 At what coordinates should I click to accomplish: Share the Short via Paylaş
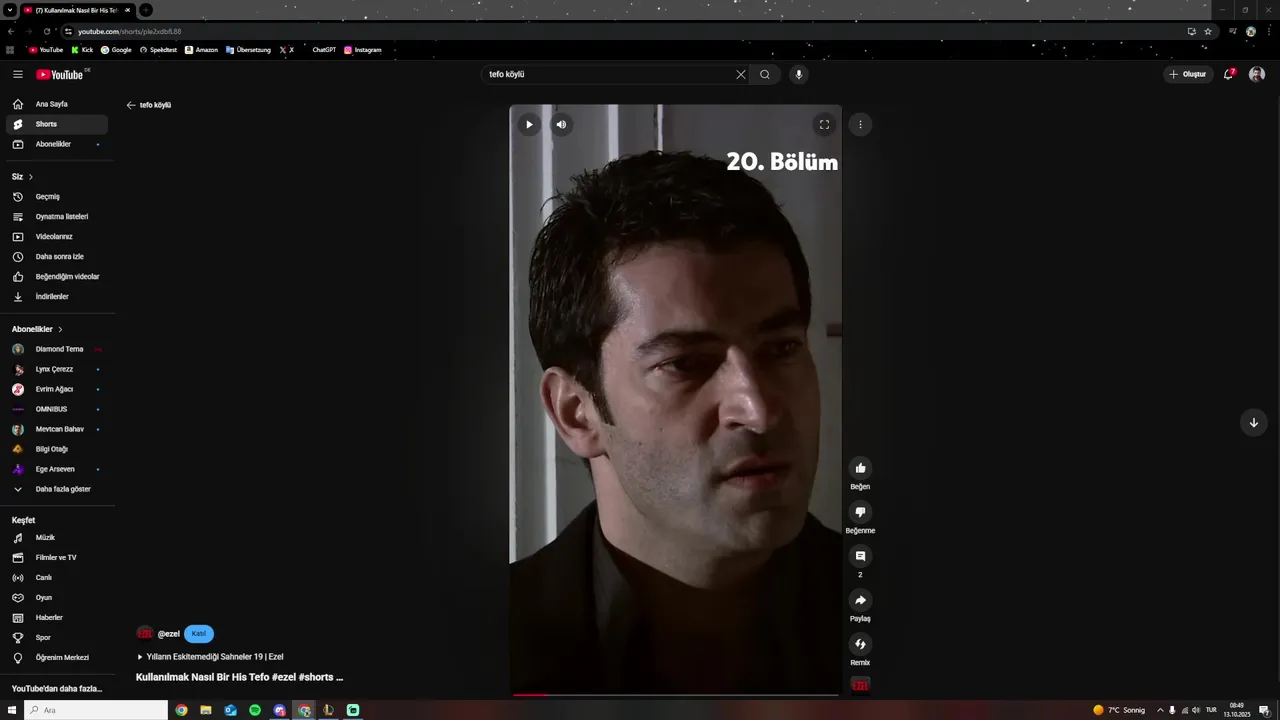coord(860,600)
